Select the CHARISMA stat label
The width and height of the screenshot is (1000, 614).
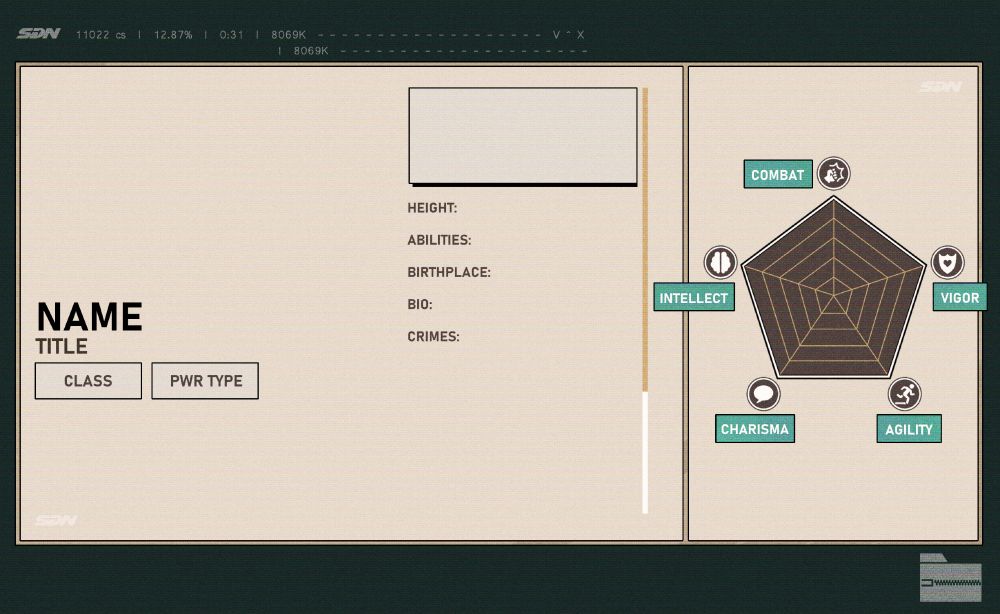click(x=755, y=429)
